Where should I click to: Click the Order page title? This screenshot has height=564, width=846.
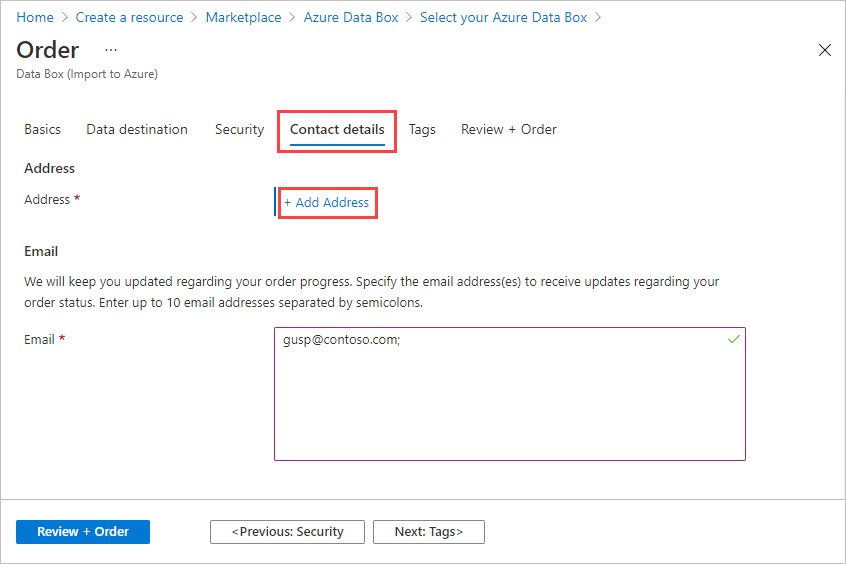(48, 50)
